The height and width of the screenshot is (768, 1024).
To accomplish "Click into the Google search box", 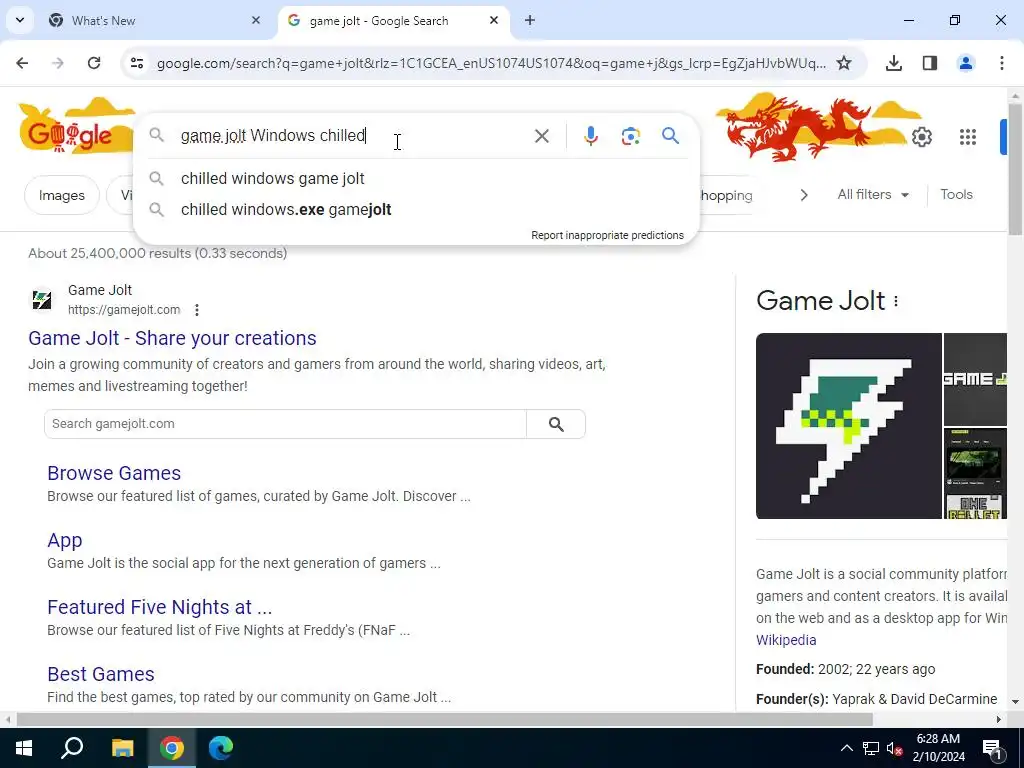I will [353, 136].
